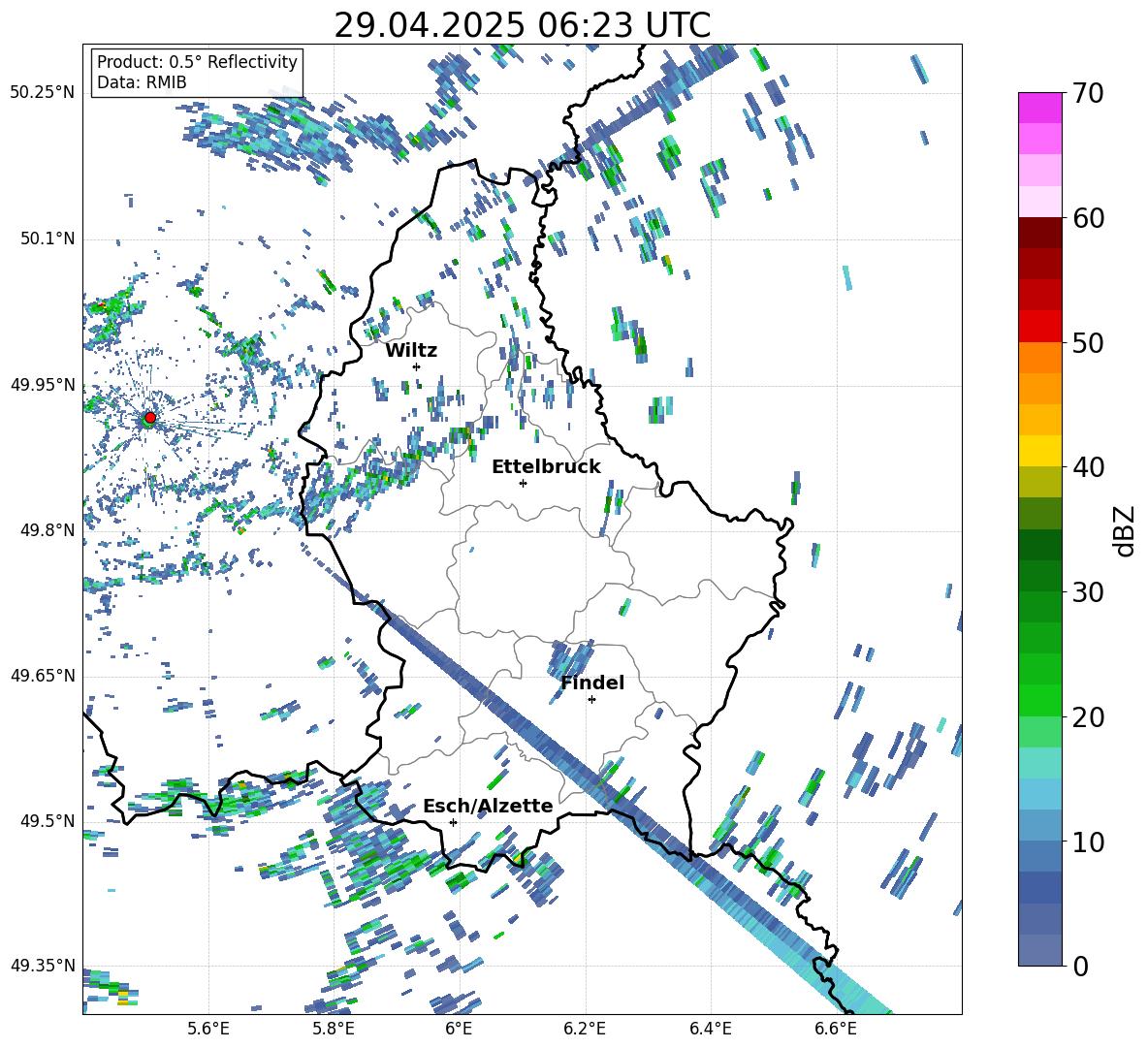The width and height of the screenshot is (1148, 1048).
Task: Click the 50 colorbar tick label
Action: [x=1088, y=343]
